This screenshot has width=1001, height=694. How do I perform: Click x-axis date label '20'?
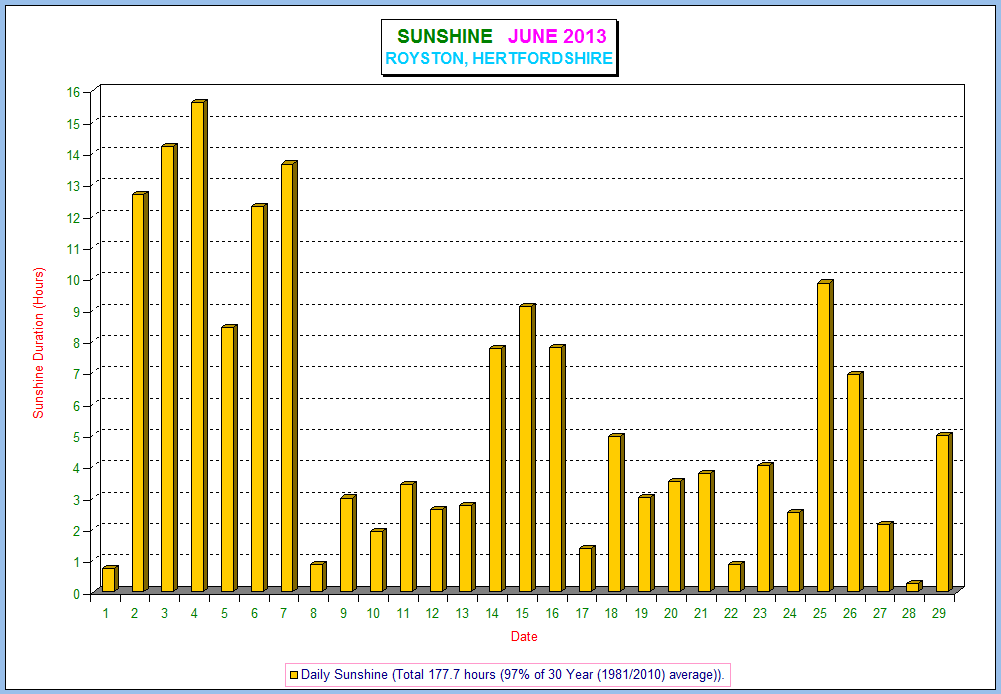[x=671, y=614]
